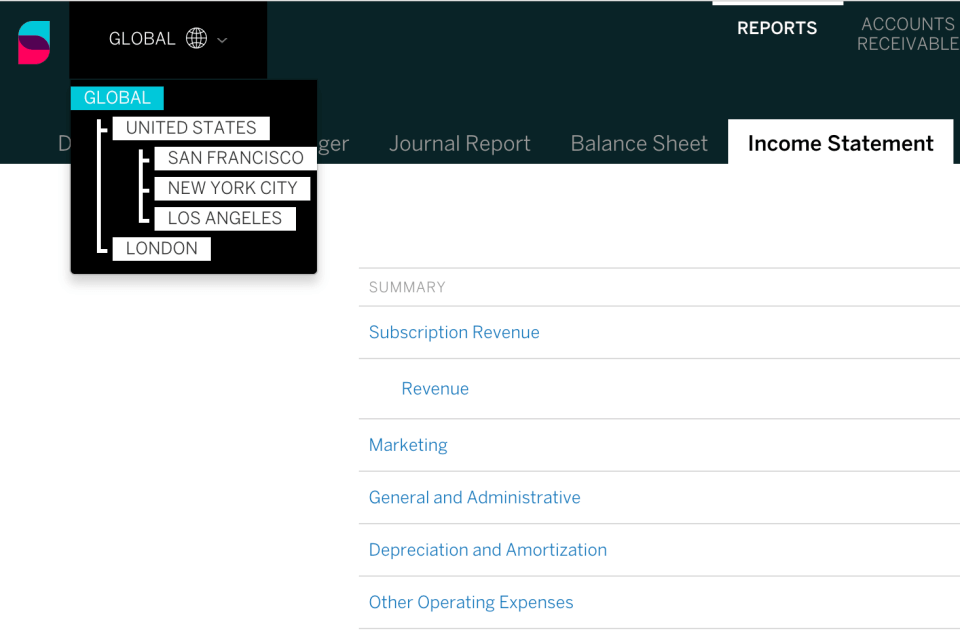
Task: Click the SUMMARY column header
Action: pos(407,287)
